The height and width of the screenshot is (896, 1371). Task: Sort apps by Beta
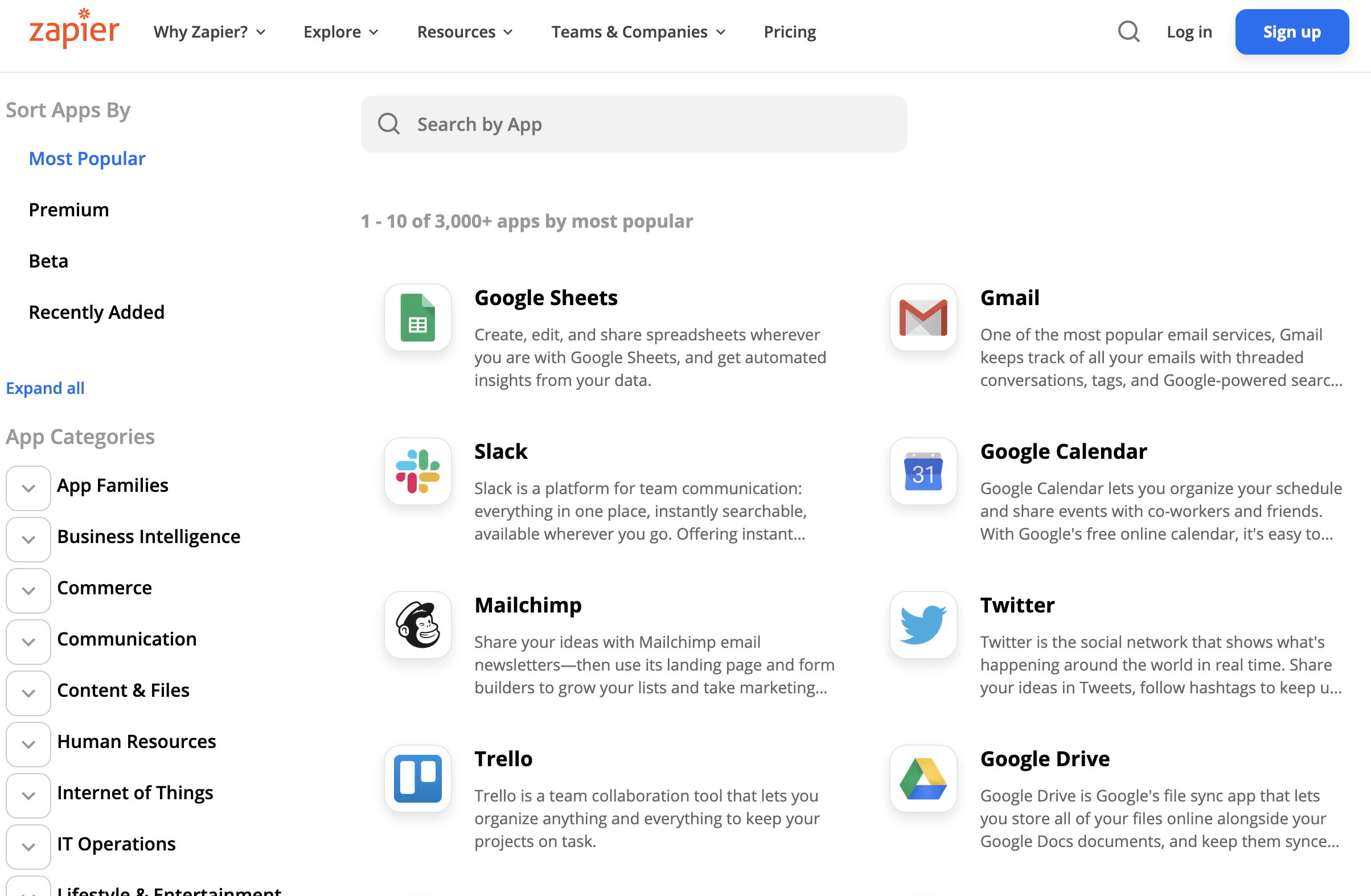[x=48, y=261]
